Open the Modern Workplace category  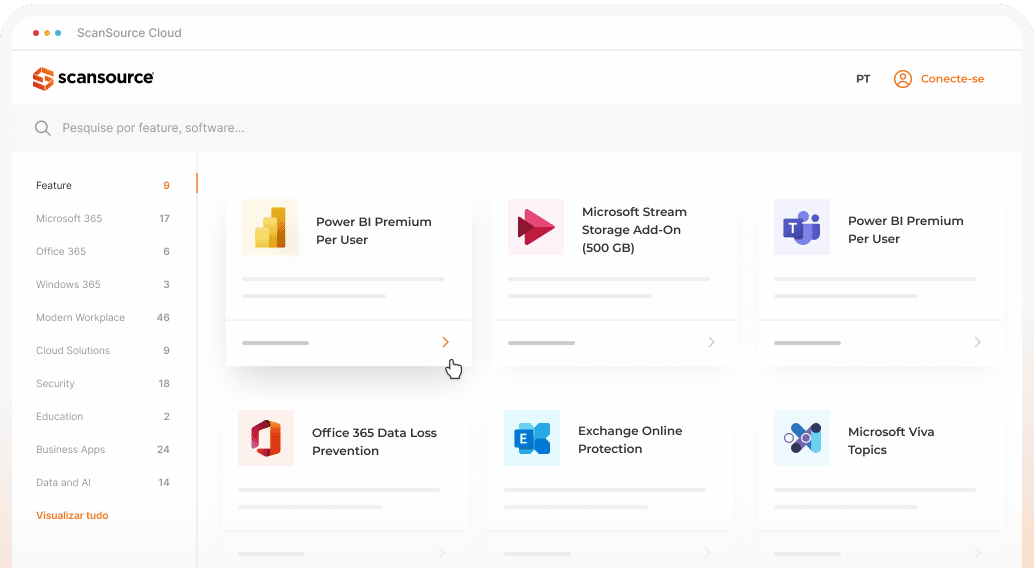tap(80, 318)
